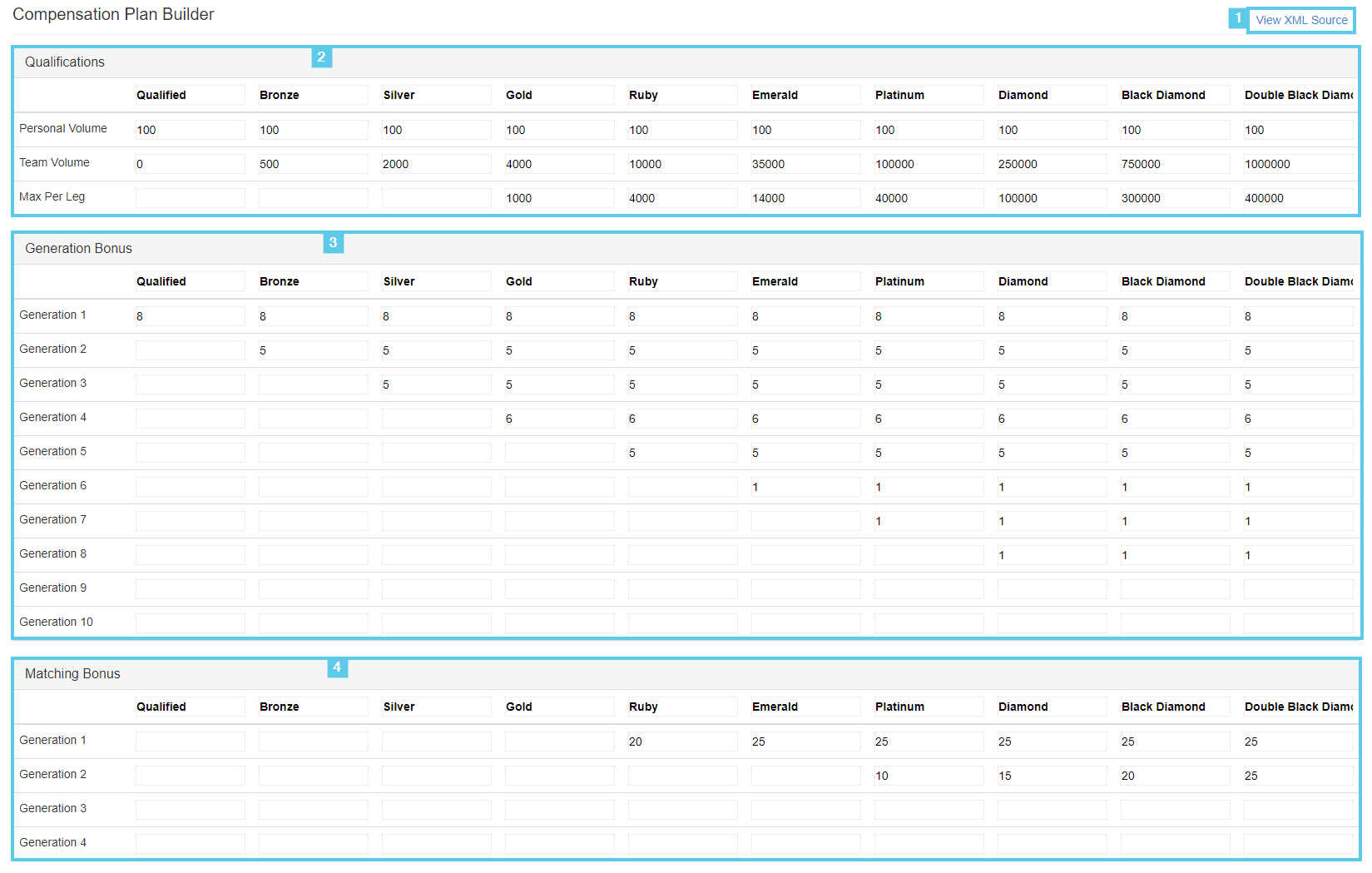Edit Matching Bonus Generation 2 Diamond value 15
The width and height of the screenshot is (1372, 873).
pos(1053,776)
